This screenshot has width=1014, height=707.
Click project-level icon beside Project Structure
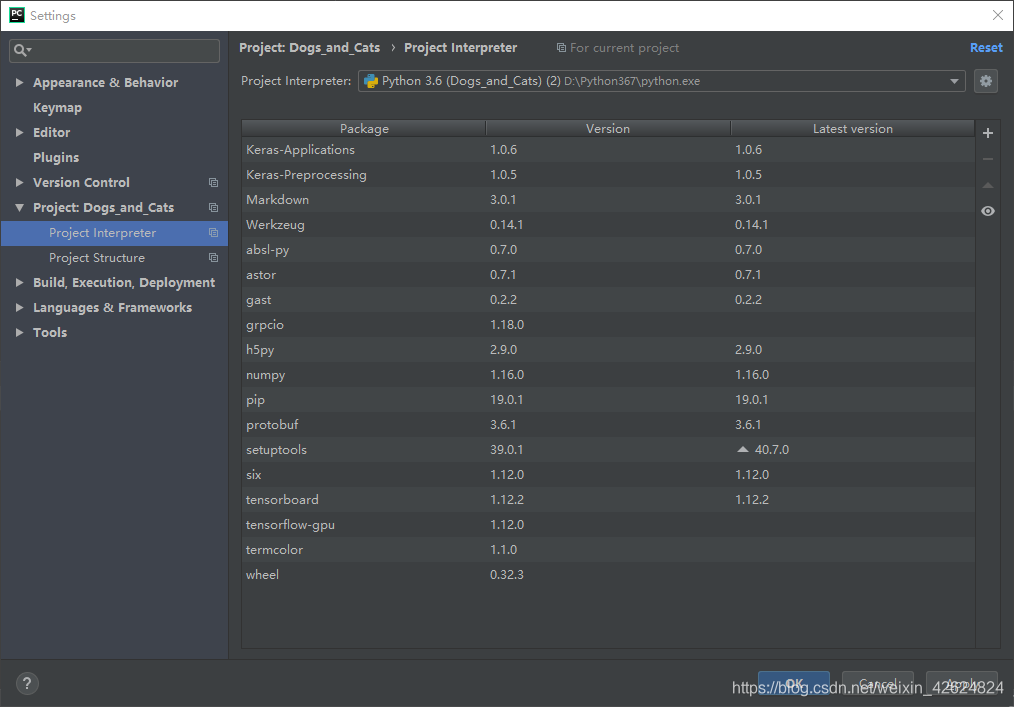[x=213, y=258]
